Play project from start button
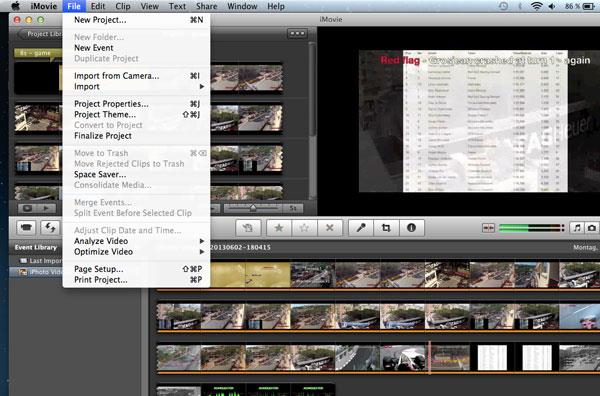Screen dimensions: 600x396 [46, 208]
